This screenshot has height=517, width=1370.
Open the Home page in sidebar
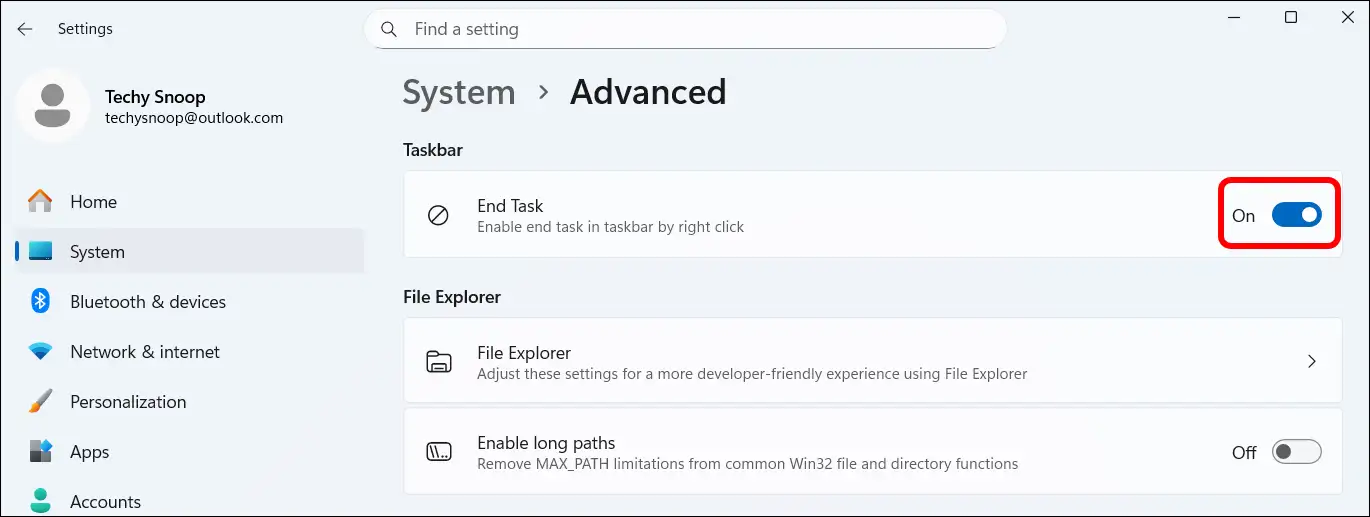click(x=190, y=202)
